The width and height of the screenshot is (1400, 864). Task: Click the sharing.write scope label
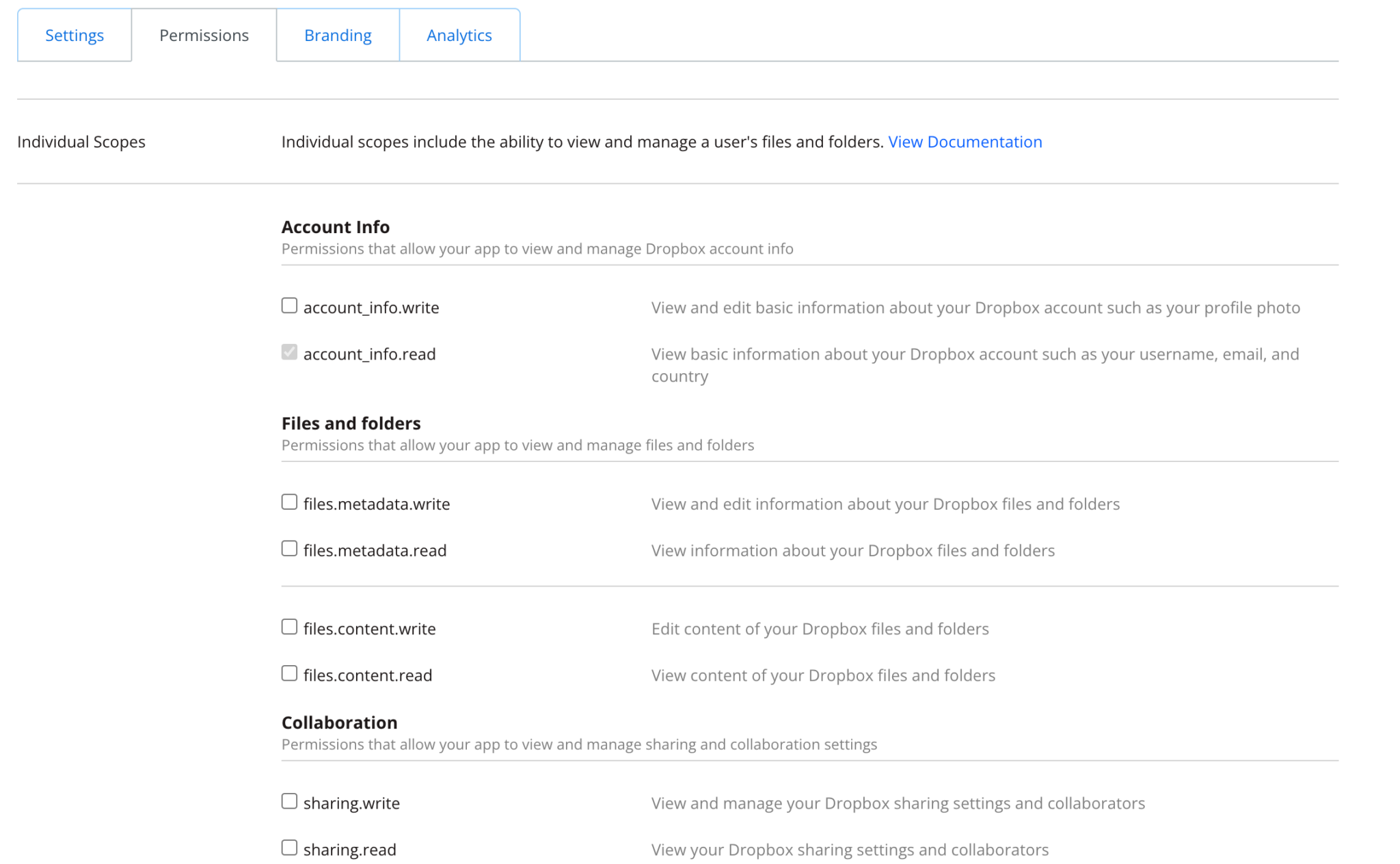tap(351, 802)
